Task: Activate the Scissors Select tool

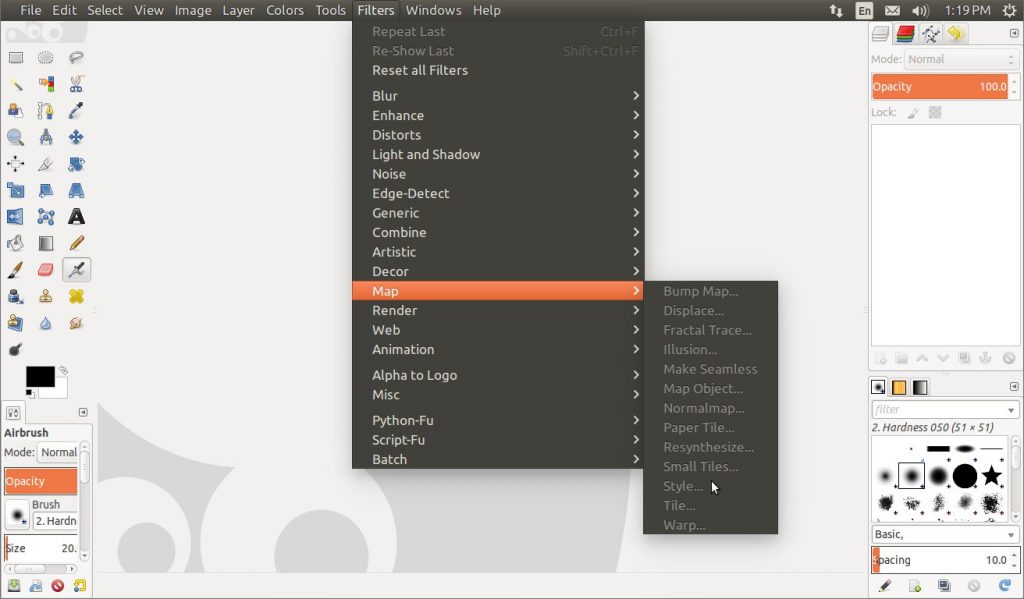Action: click(x=75, y=84)
